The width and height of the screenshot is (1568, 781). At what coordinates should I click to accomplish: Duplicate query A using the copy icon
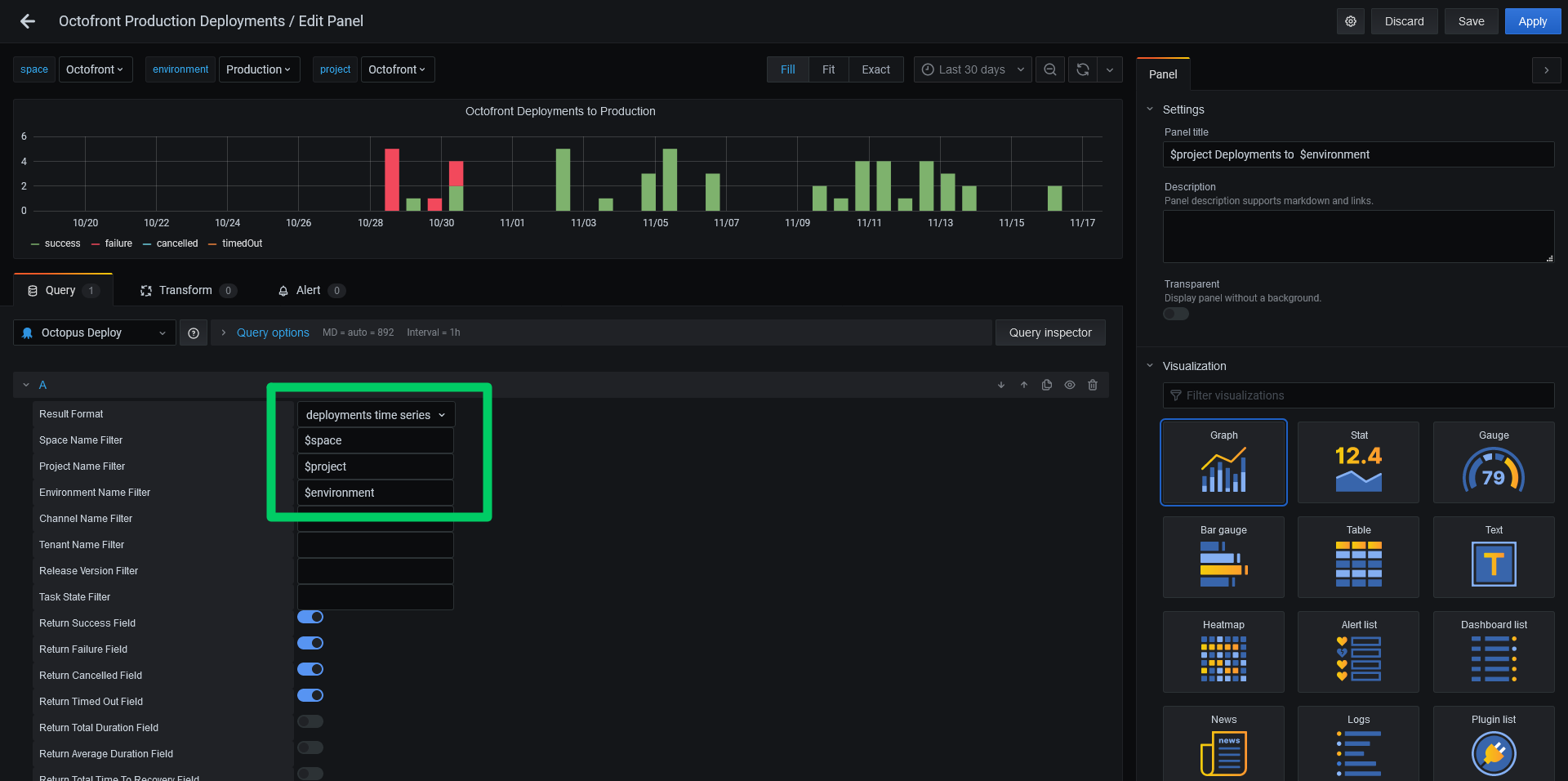[1047, 385]
